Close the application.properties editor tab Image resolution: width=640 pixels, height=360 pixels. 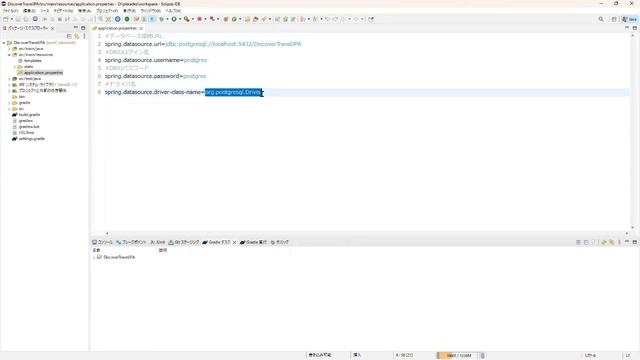pyautogui.click(x=141, y=28)
